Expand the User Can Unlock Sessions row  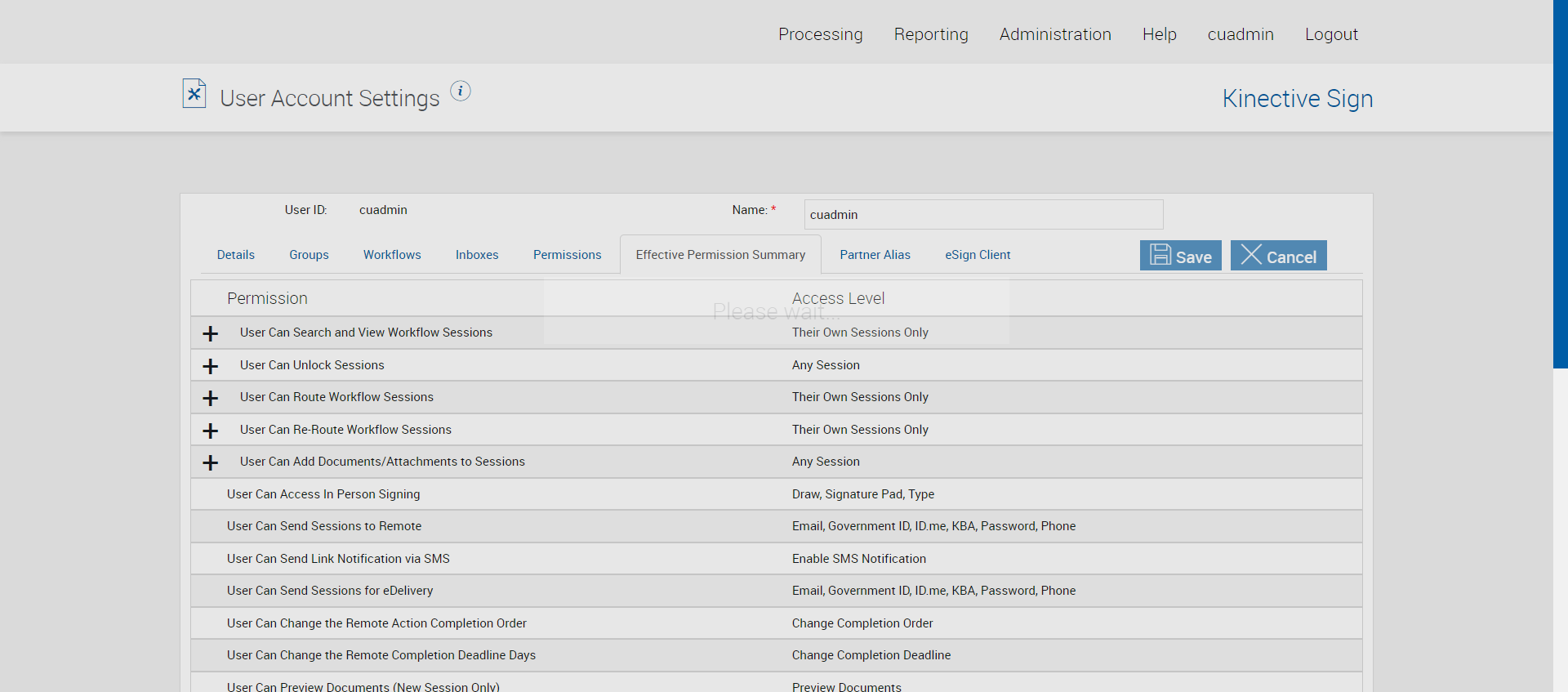[x=211, y=366]
